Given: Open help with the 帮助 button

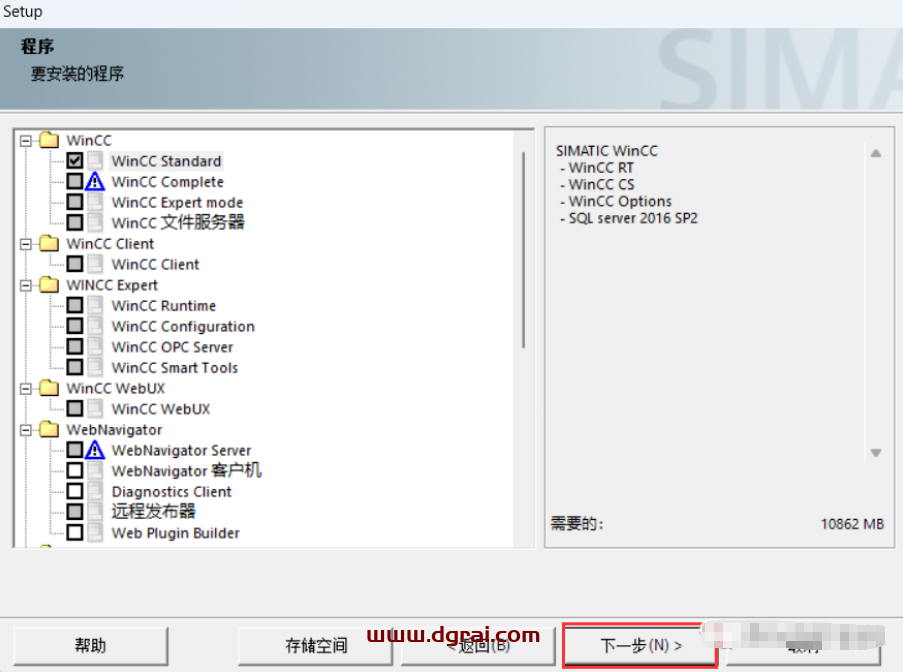Looking at the screenshot, I should pyautogui.click(x=90, y=646).
